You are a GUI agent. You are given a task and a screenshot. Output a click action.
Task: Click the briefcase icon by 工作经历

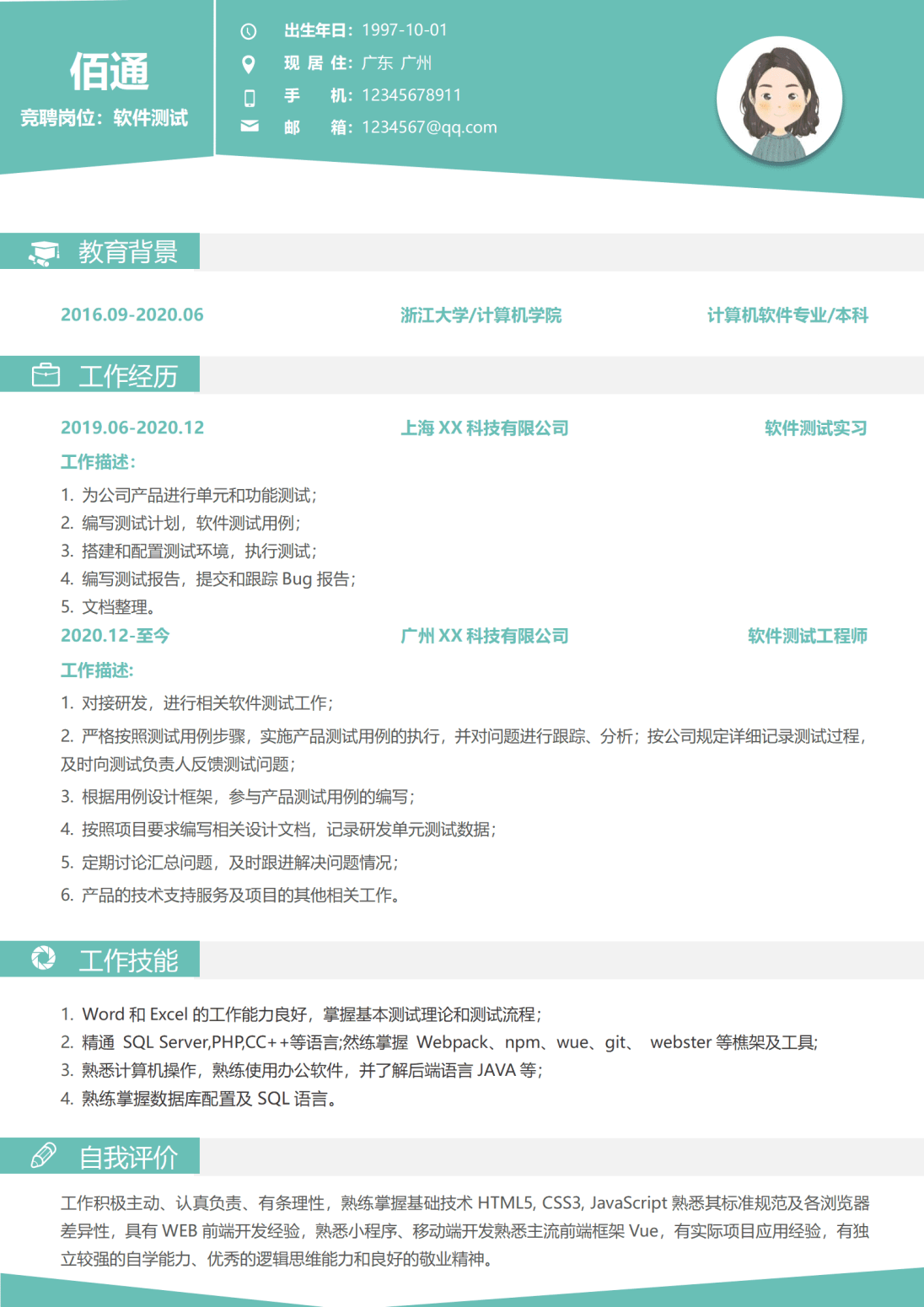(46, 375)
